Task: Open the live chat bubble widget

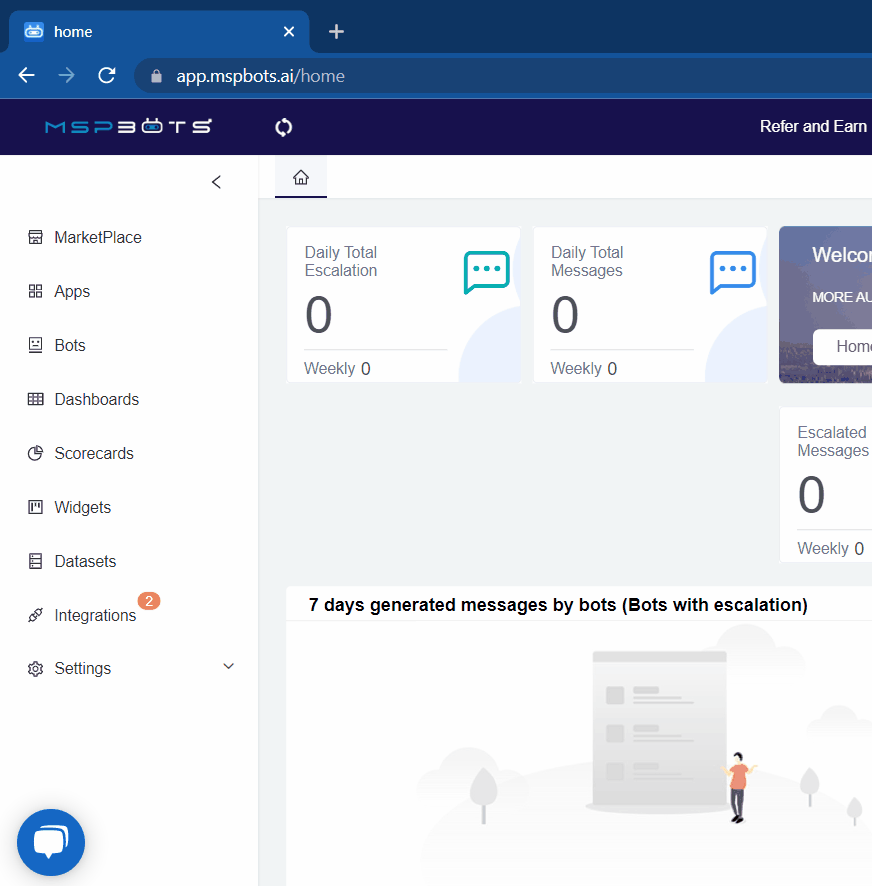Action: 51,842
